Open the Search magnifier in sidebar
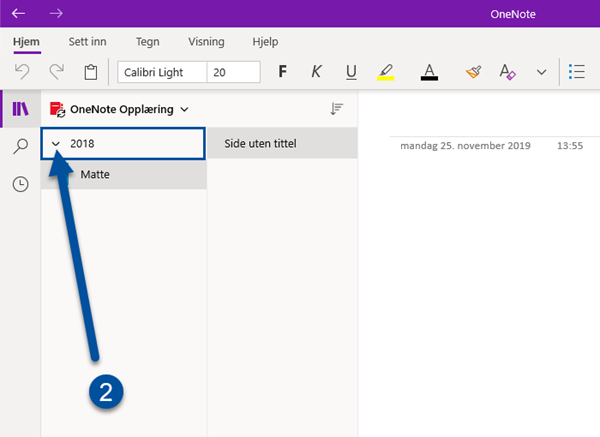 click(20, 146)
